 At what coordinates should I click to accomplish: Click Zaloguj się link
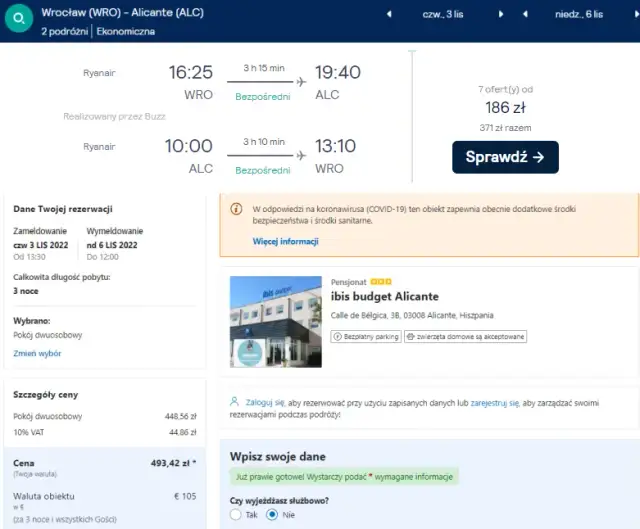(x=264, y=403)
